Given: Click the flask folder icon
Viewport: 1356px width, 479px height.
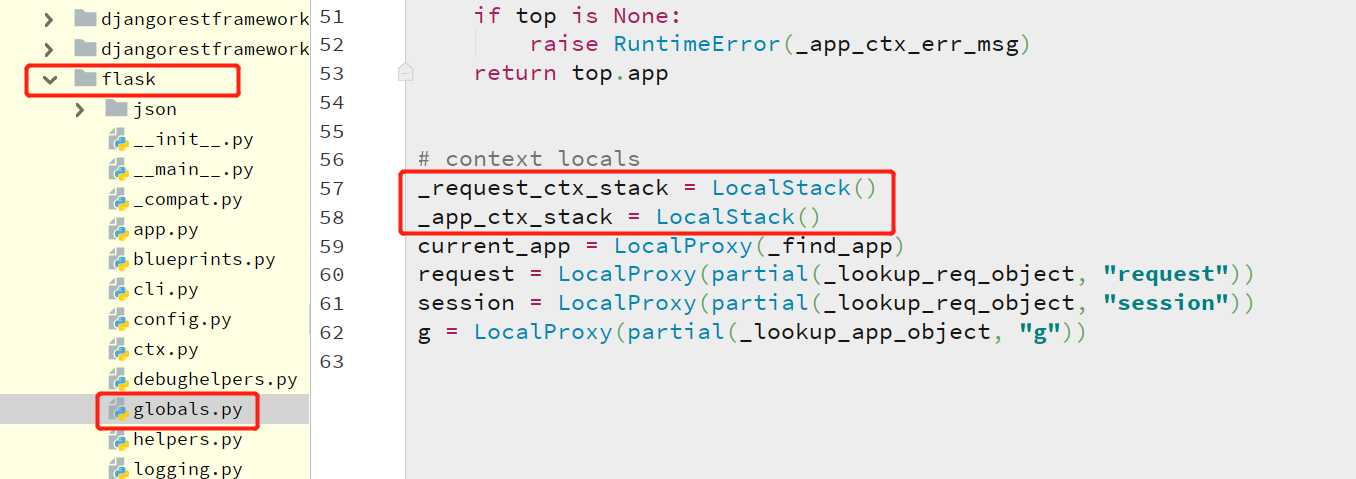Looking at the screenshot, I should pyautogui.click(x=85, y=79).
